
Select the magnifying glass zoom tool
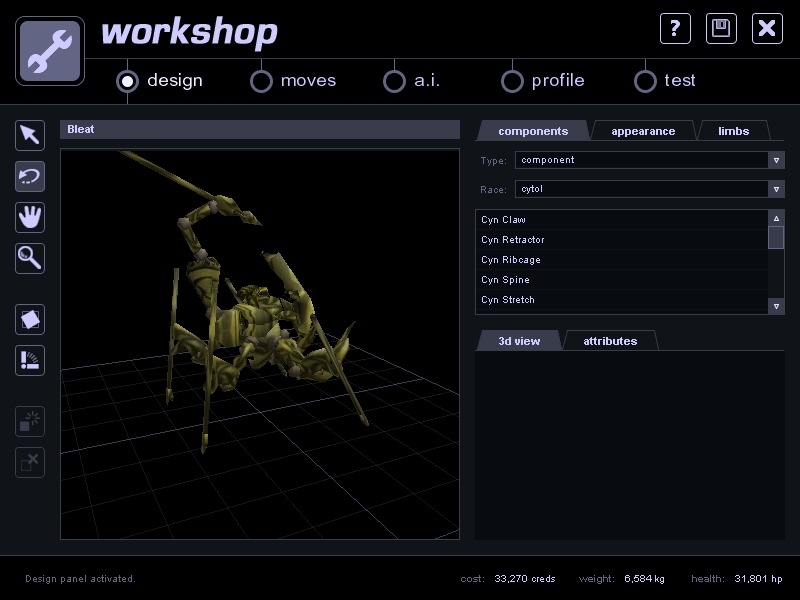(31, 258)
